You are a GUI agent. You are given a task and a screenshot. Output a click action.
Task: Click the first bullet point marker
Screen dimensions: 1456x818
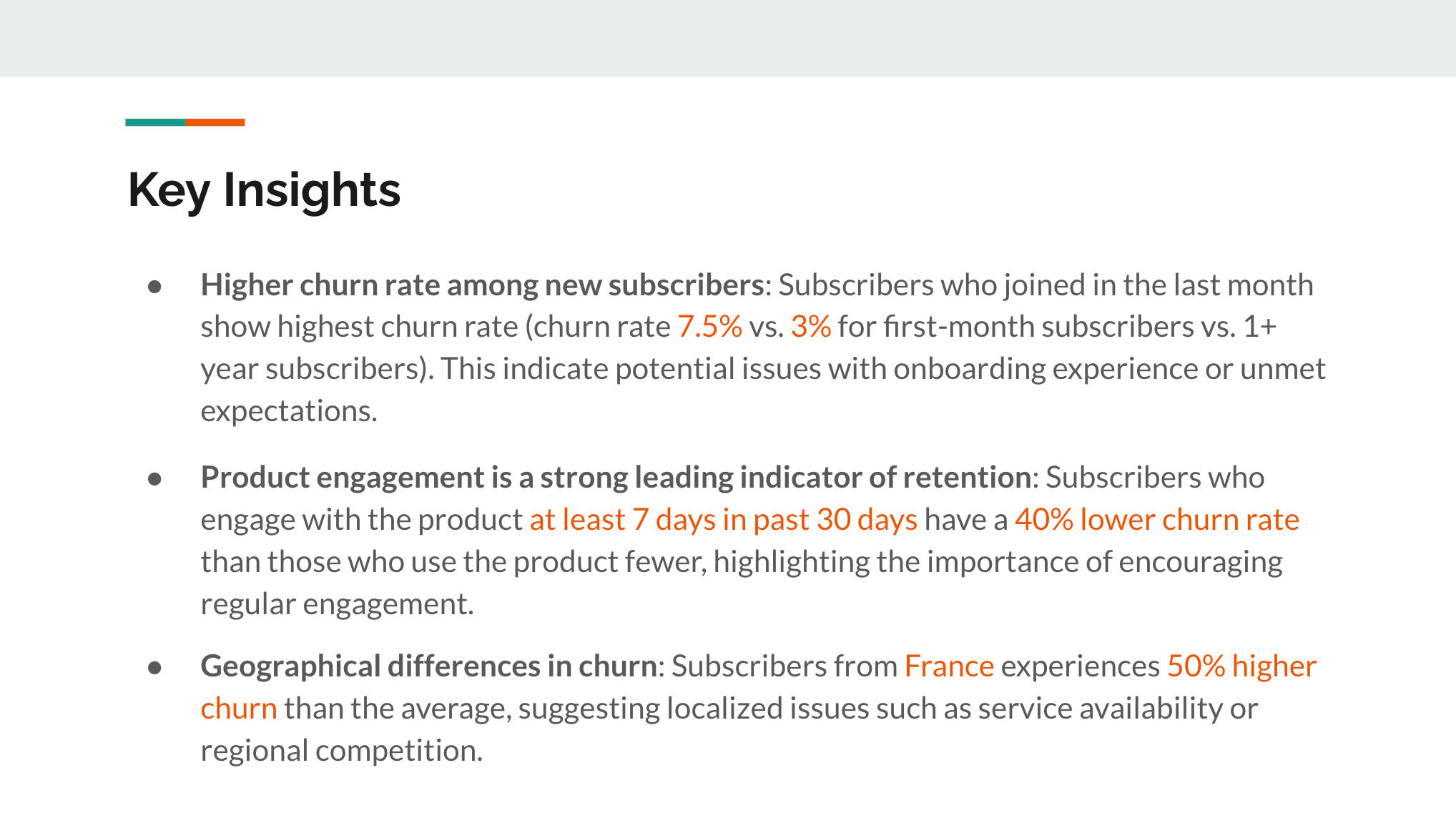(154, 287)
